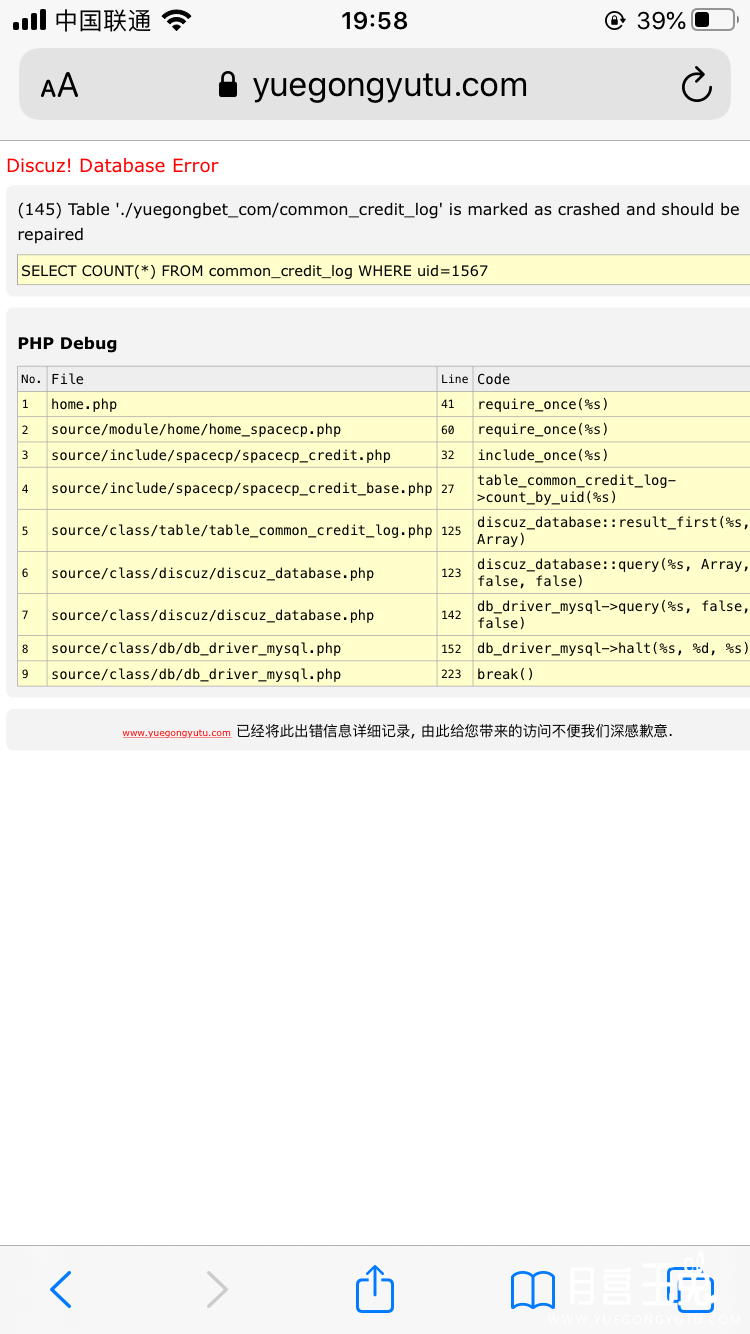Tap the cellular signal bars
750x1334 pixels.
29,20
